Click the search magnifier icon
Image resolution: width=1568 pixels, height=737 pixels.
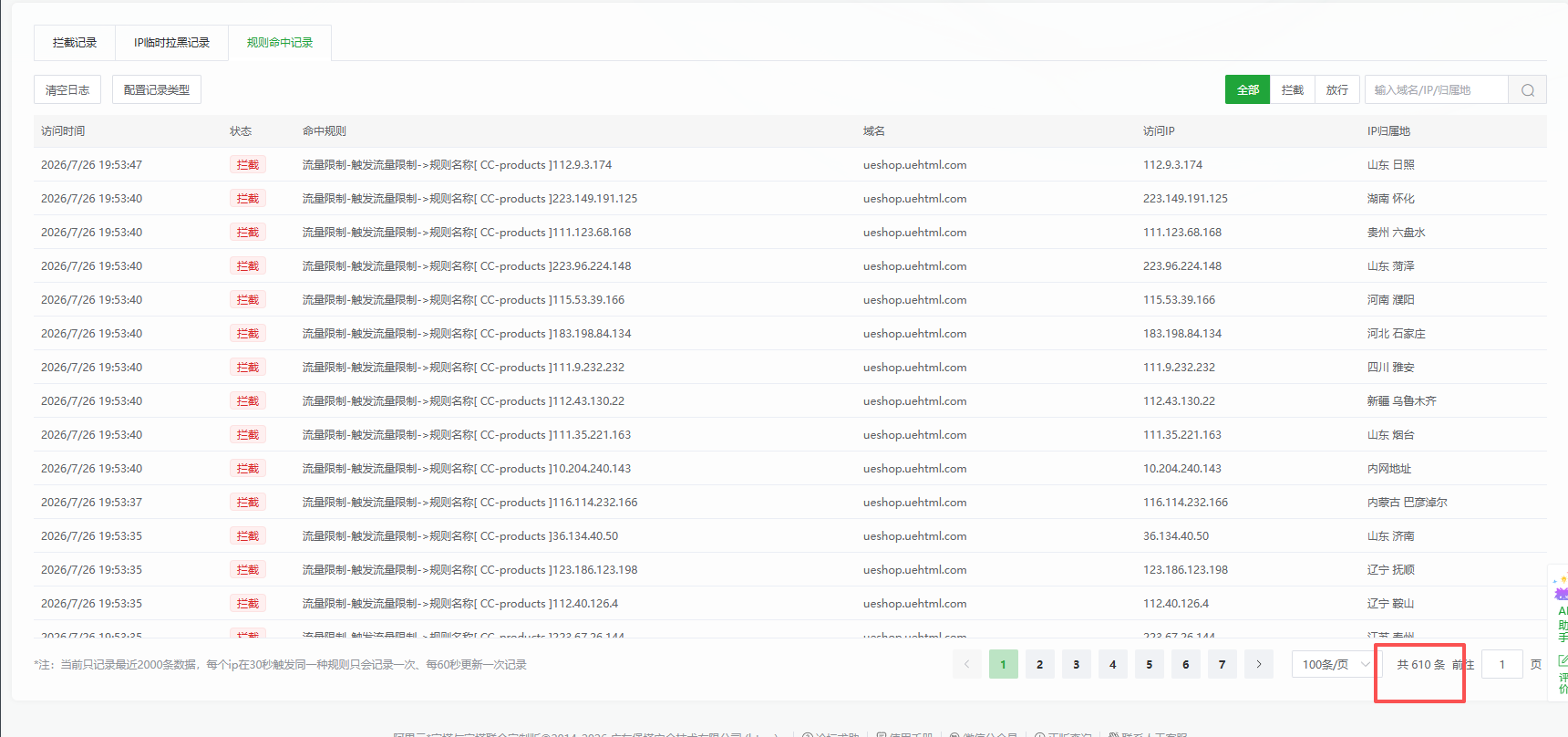1528,90
